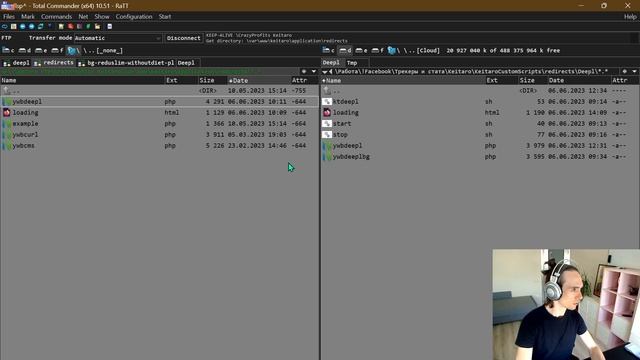Select the ywbcurl file name in left panel
This screenshot has width=640, height=360.
[25, 135]
